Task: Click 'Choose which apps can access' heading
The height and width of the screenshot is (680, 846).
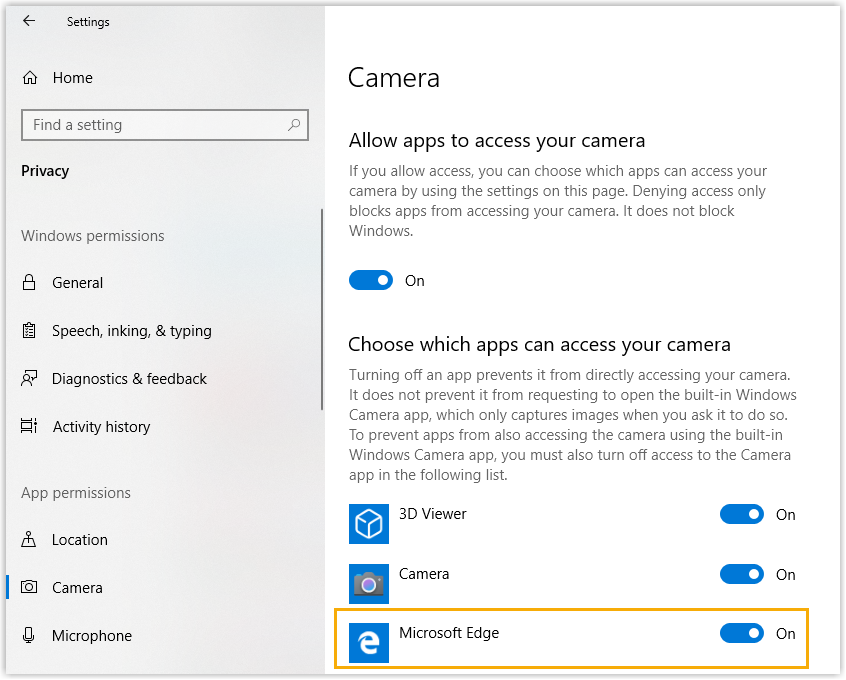Action: [540, 344]
